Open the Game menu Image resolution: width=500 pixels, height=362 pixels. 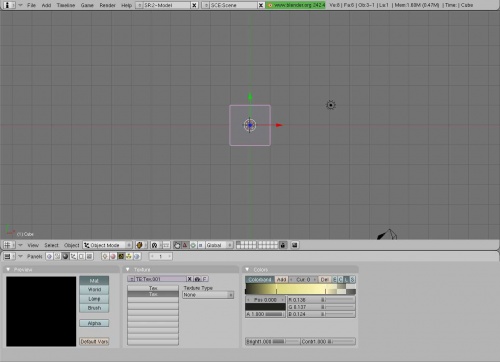pyautogui.click(x=87, y=5)
